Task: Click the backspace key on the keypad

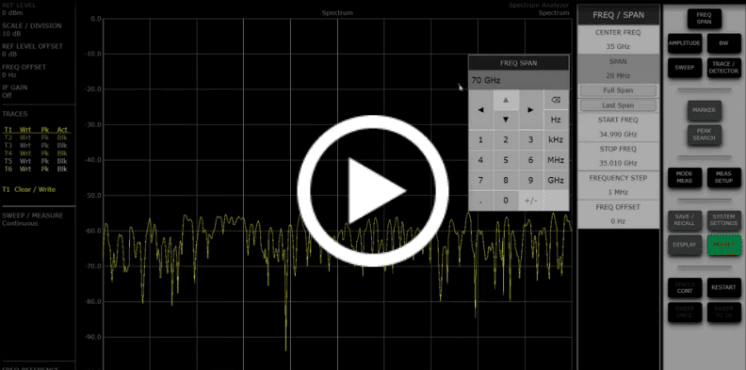Action: pos(556,100)
